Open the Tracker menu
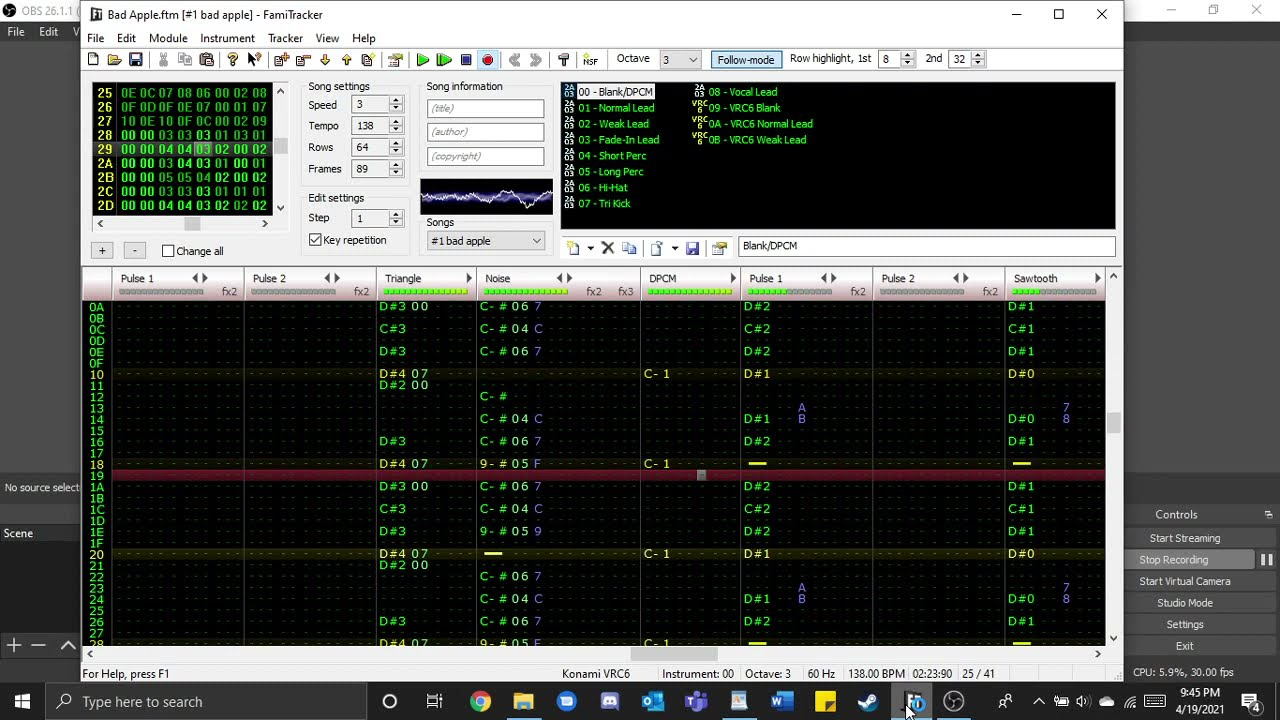 tap(285, 38)
